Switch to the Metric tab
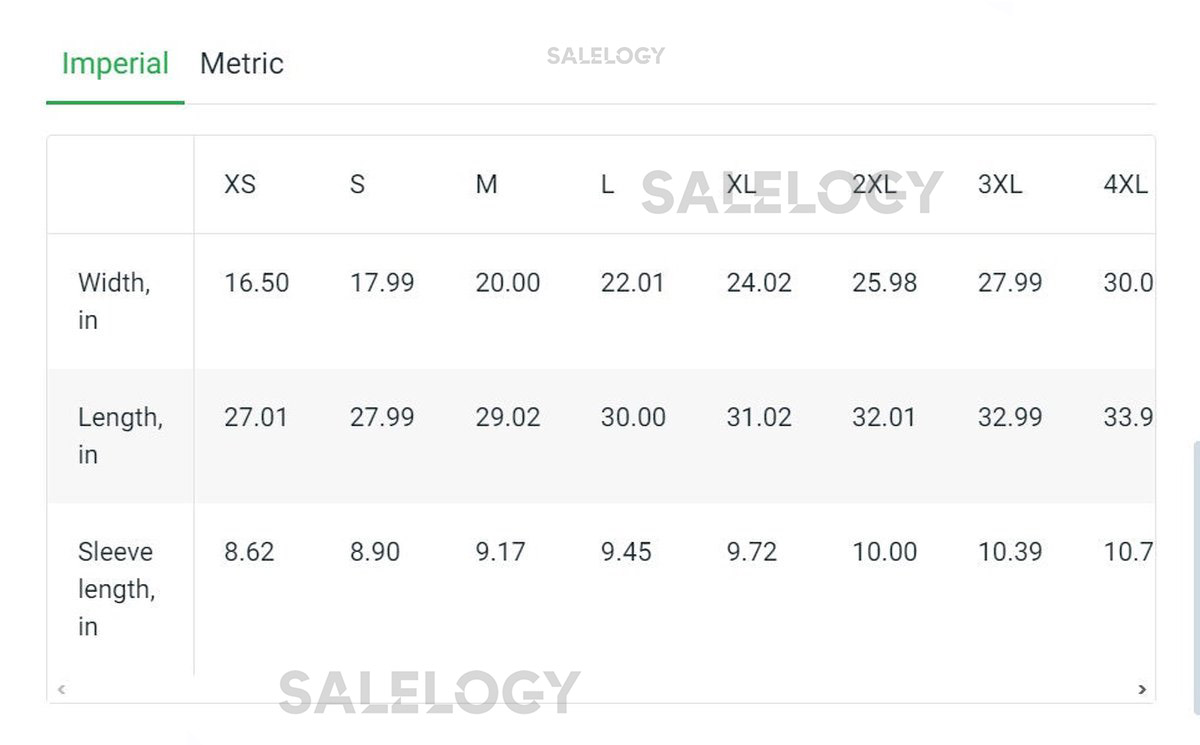The width and height of the screenshot is (1200, 745). pos(242,64)
